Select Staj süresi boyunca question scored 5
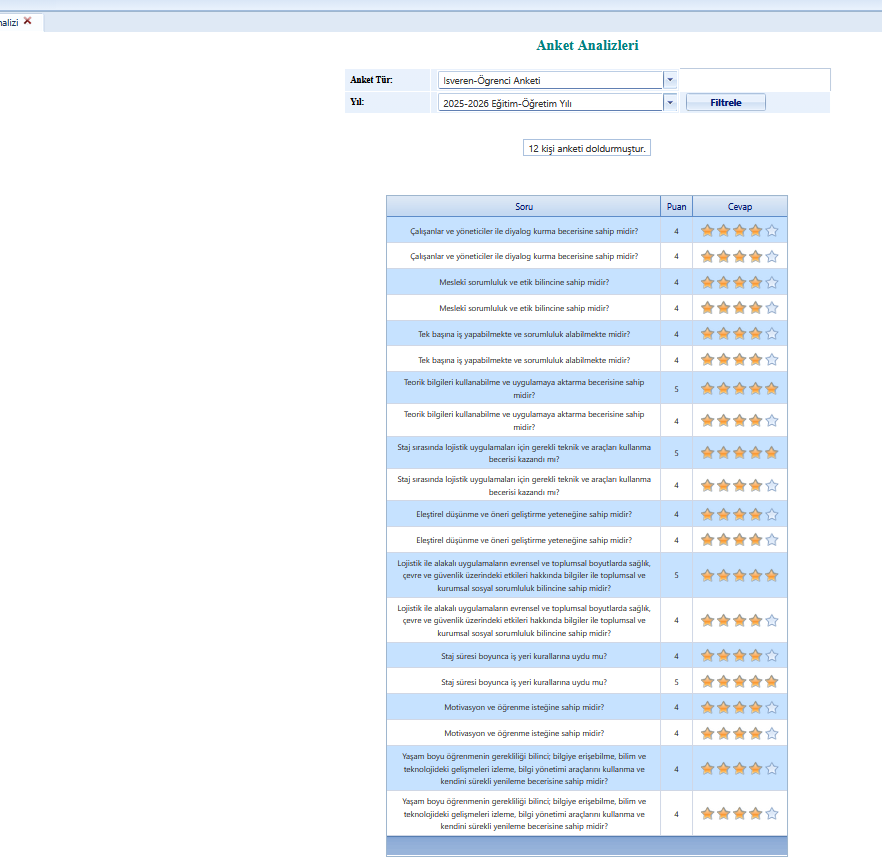 524,682
